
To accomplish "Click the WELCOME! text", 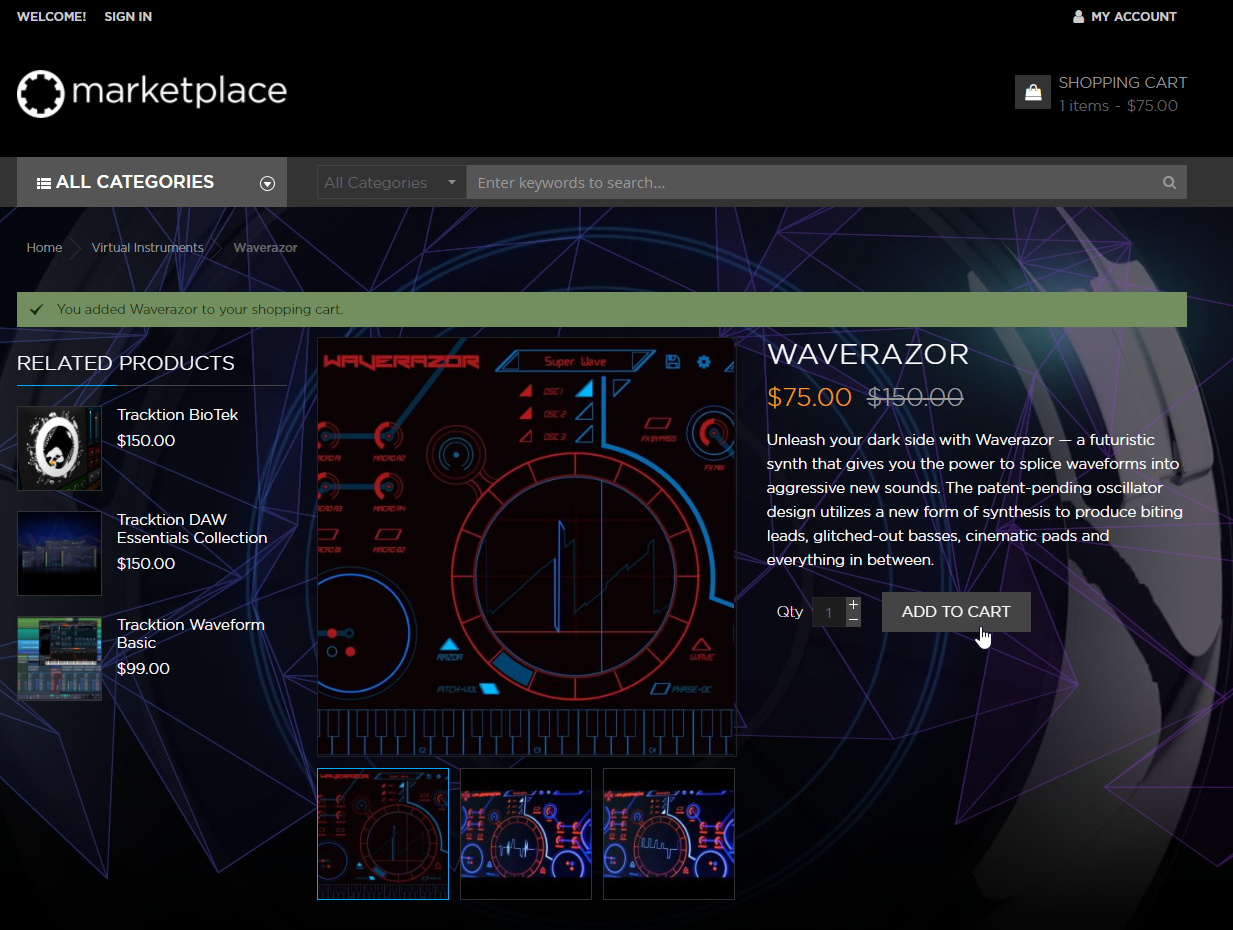I will click(x=51, y=17).
